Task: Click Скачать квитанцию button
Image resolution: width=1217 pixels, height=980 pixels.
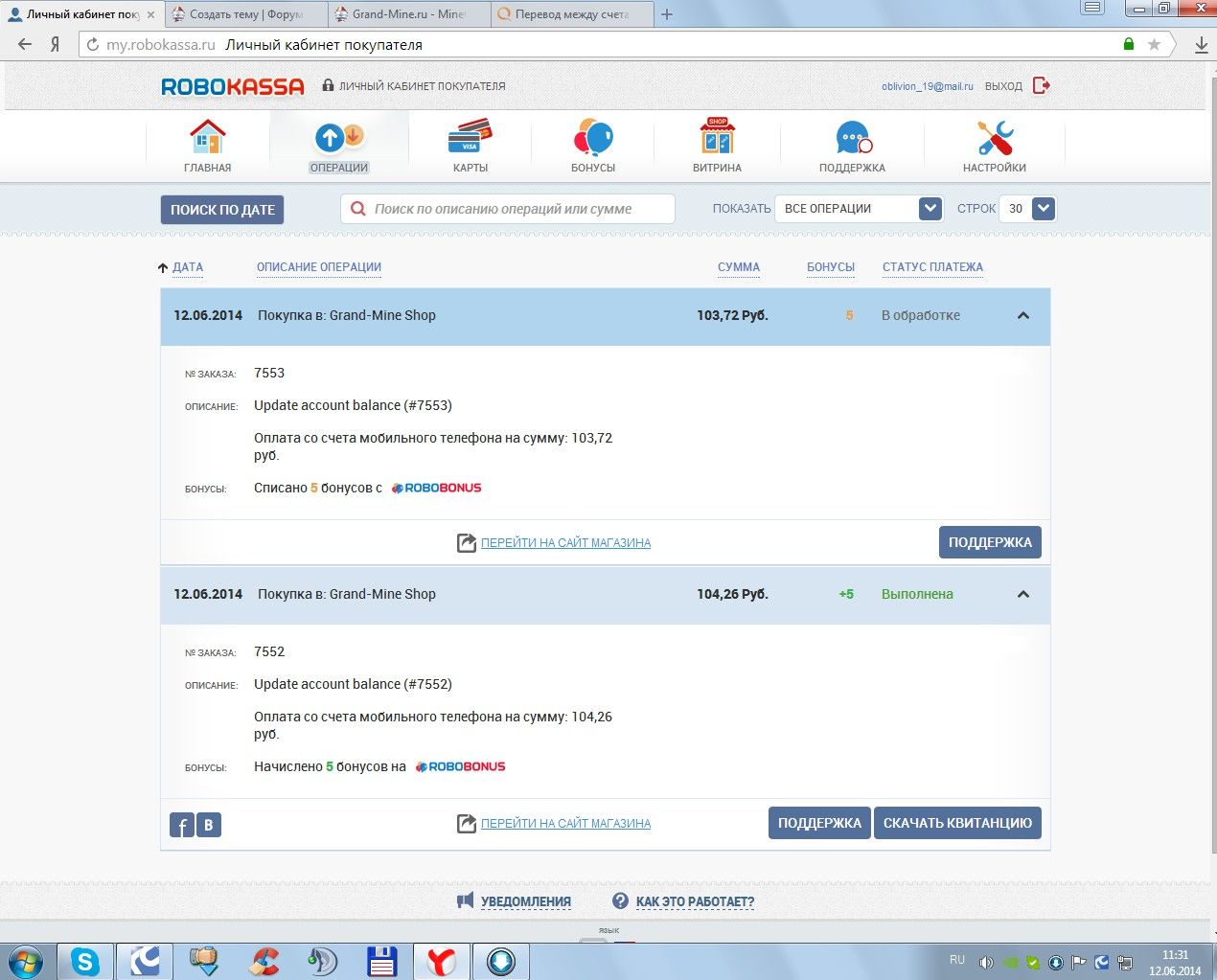Action: (x=957, y=823)
